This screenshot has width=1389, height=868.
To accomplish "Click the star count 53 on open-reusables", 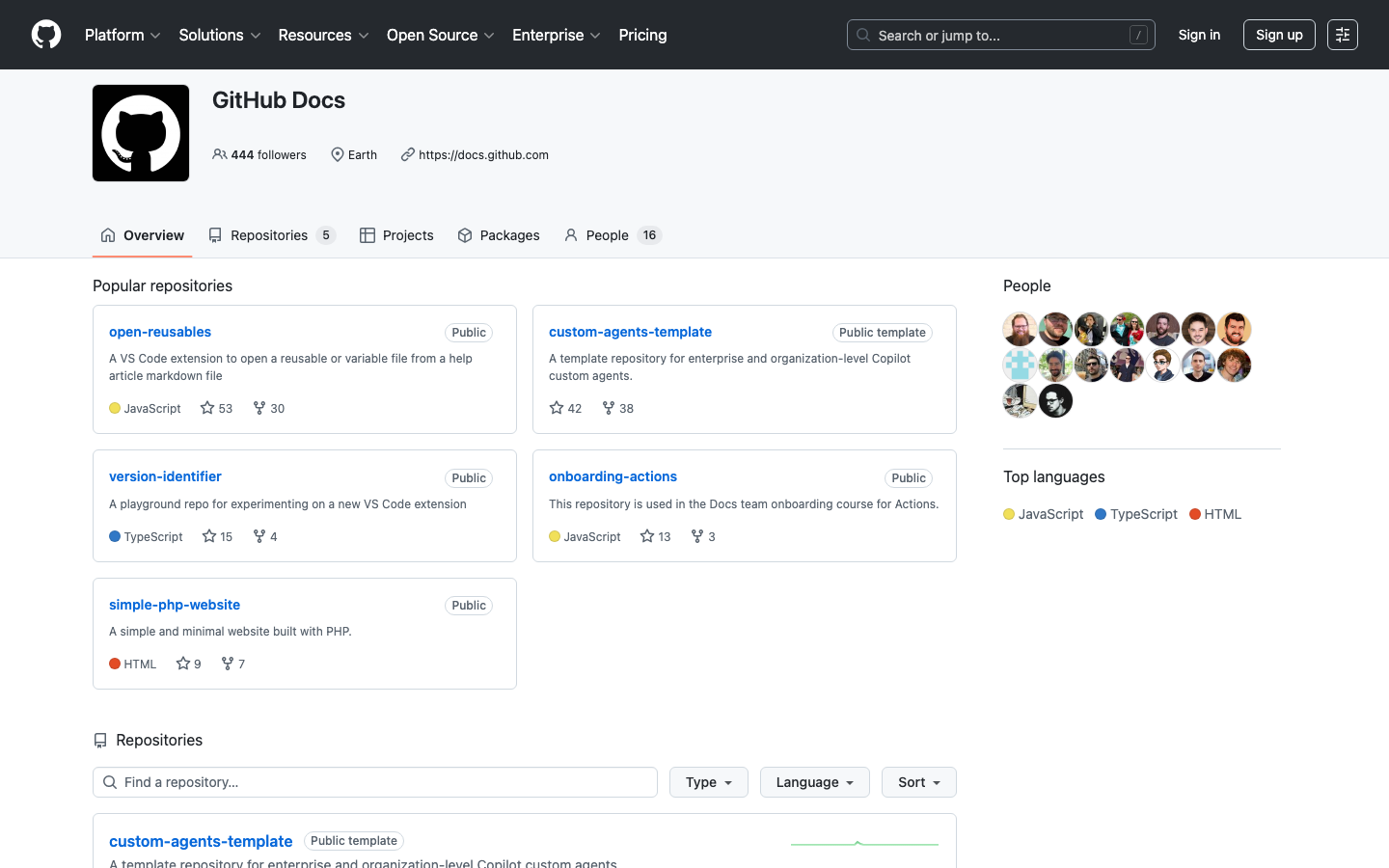I will [x=216, y=408].
